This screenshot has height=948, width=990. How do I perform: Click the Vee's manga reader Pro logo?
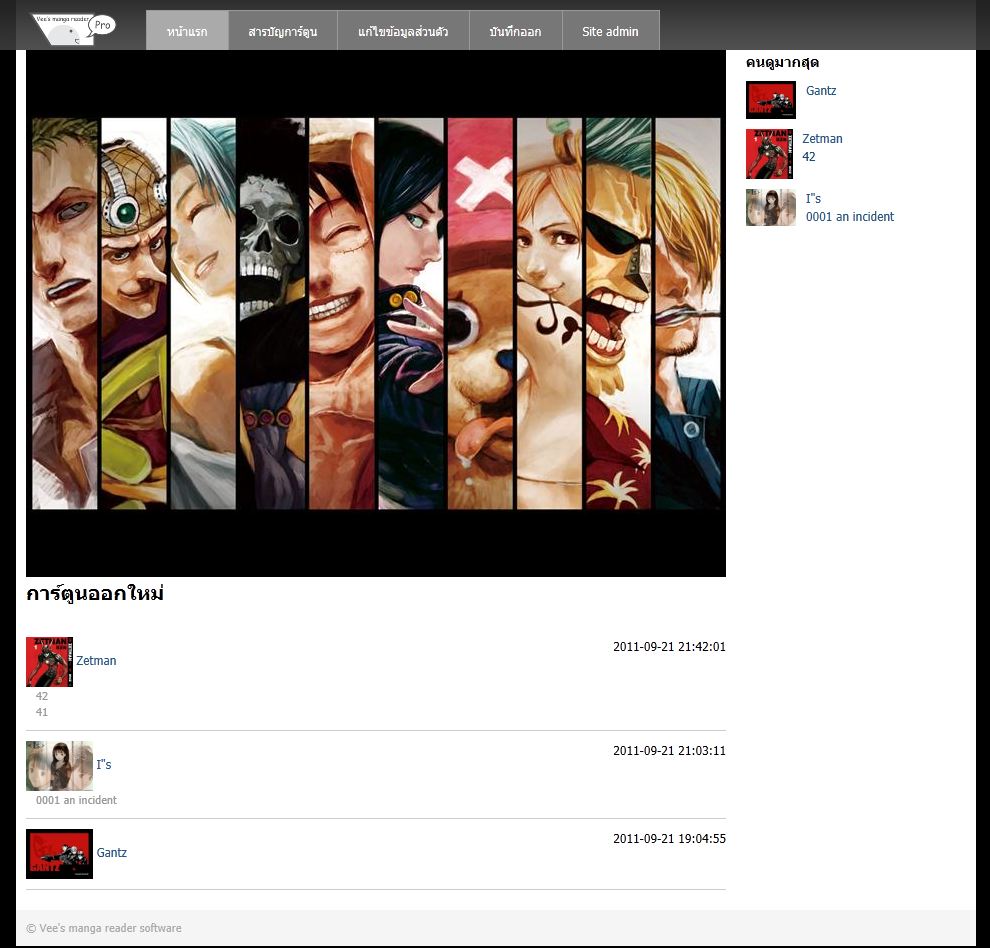point(73,29)
